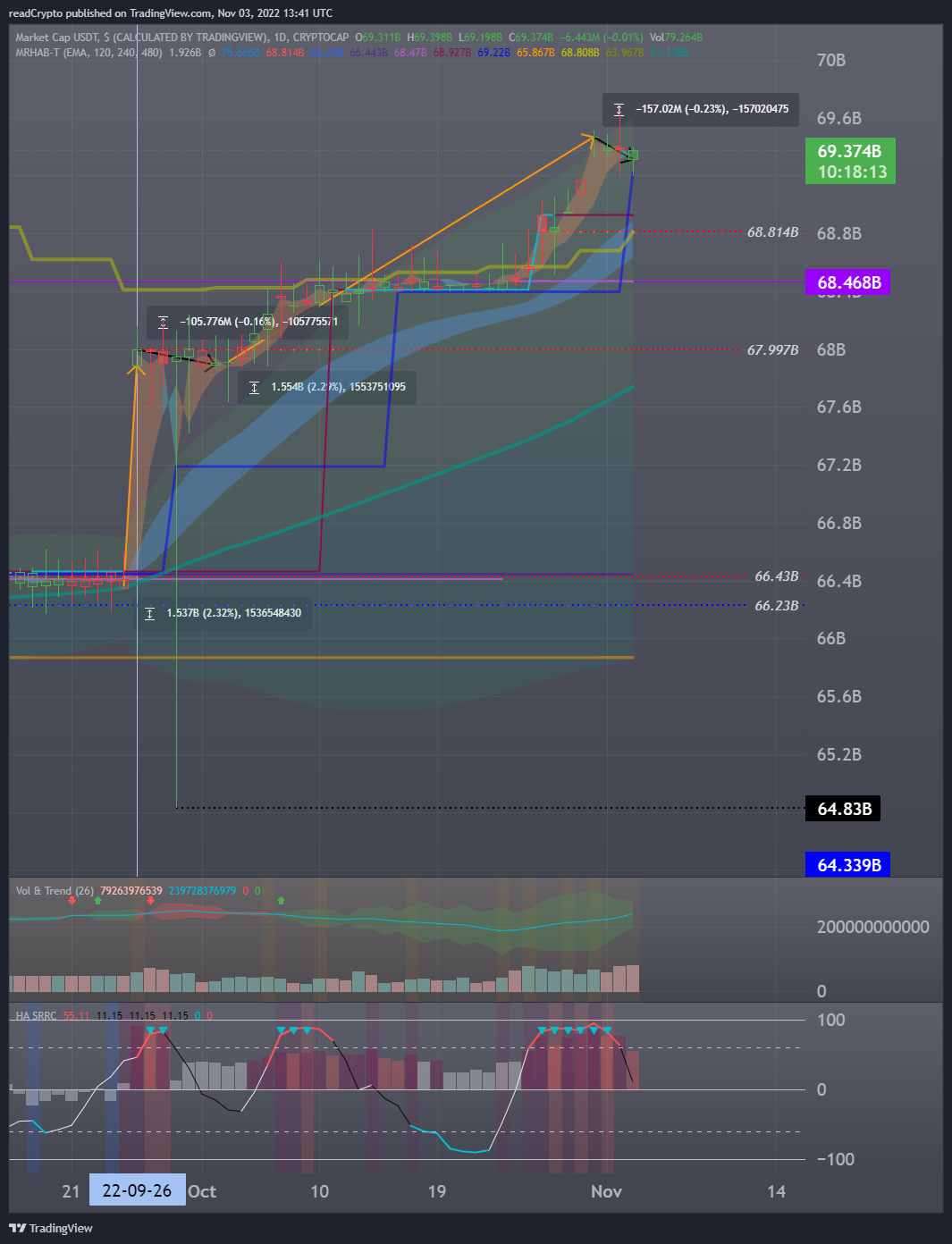Click the purple 68.468B price label

point(849,282)
